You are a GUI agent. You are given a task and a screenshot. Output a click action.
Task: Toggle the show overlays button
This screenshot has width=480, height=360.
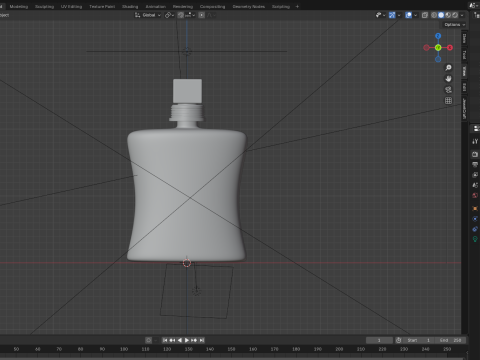point(408,15)
